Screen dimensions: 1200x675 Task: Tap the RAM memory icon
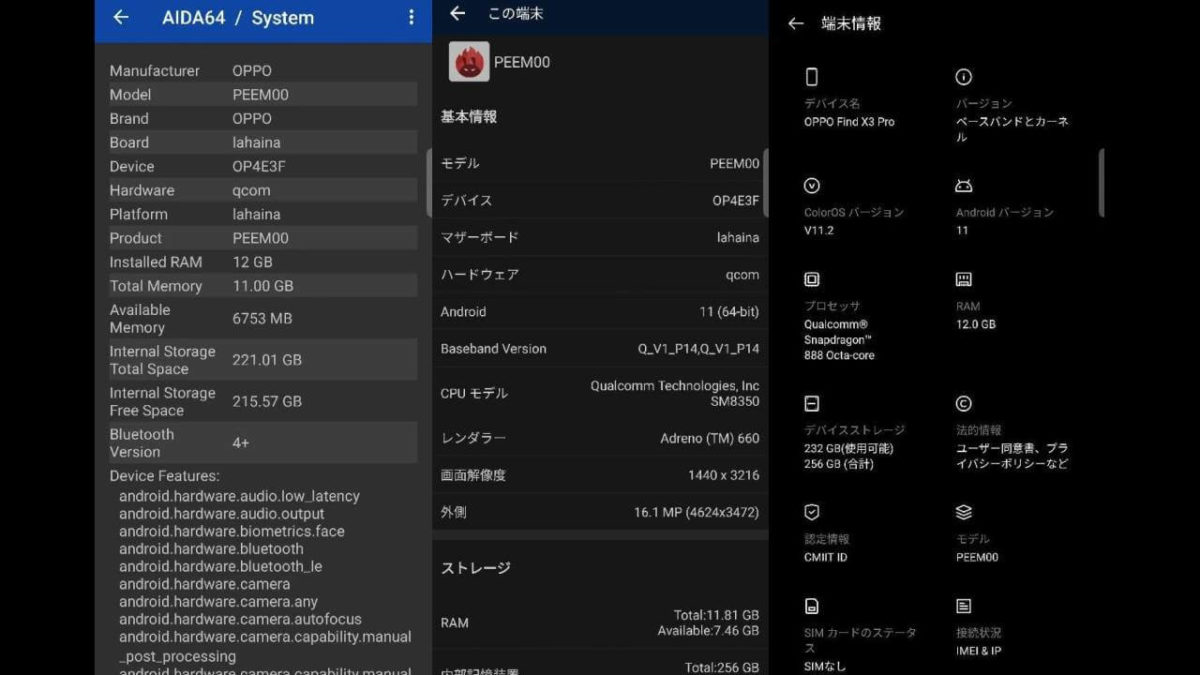[x=964, y=280]
